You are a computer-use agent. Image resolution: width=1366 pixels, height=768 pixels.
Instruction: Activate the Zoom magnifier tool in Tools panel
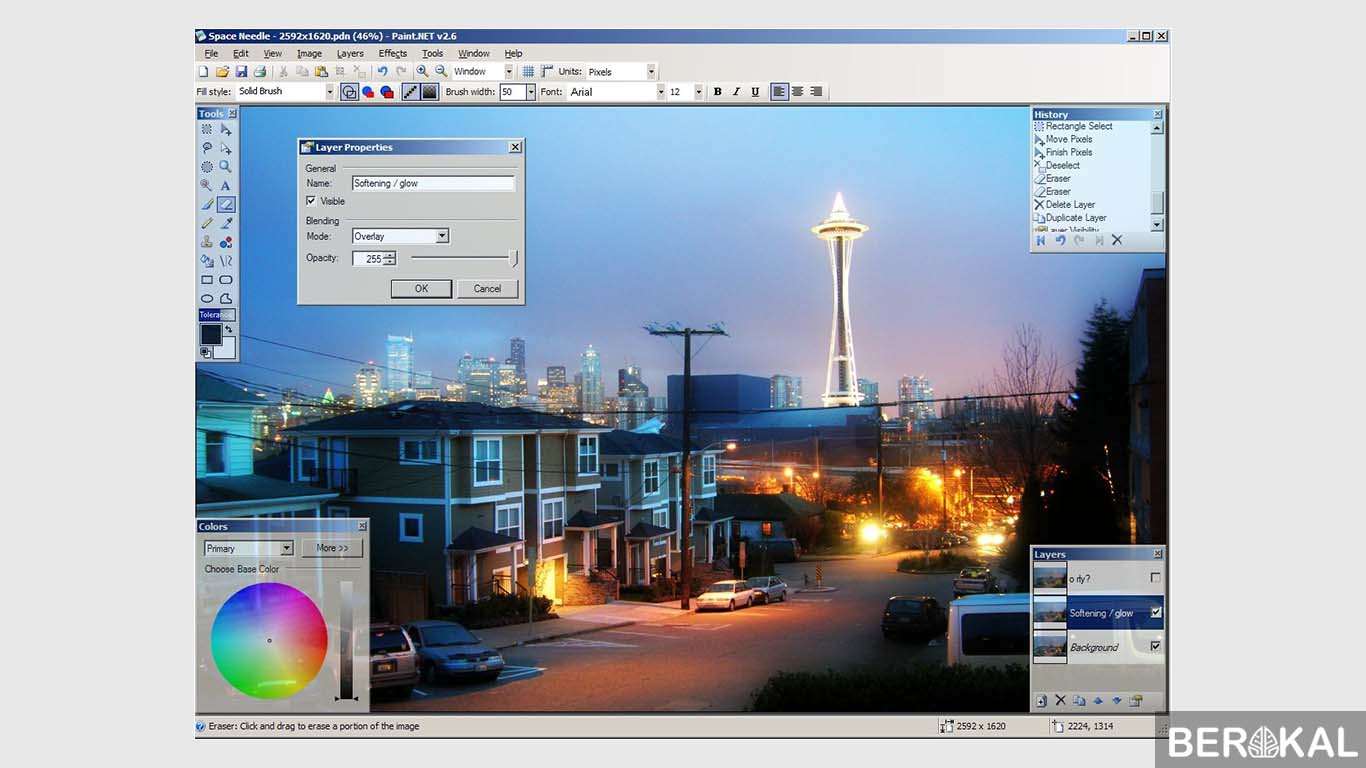(226, 167)
